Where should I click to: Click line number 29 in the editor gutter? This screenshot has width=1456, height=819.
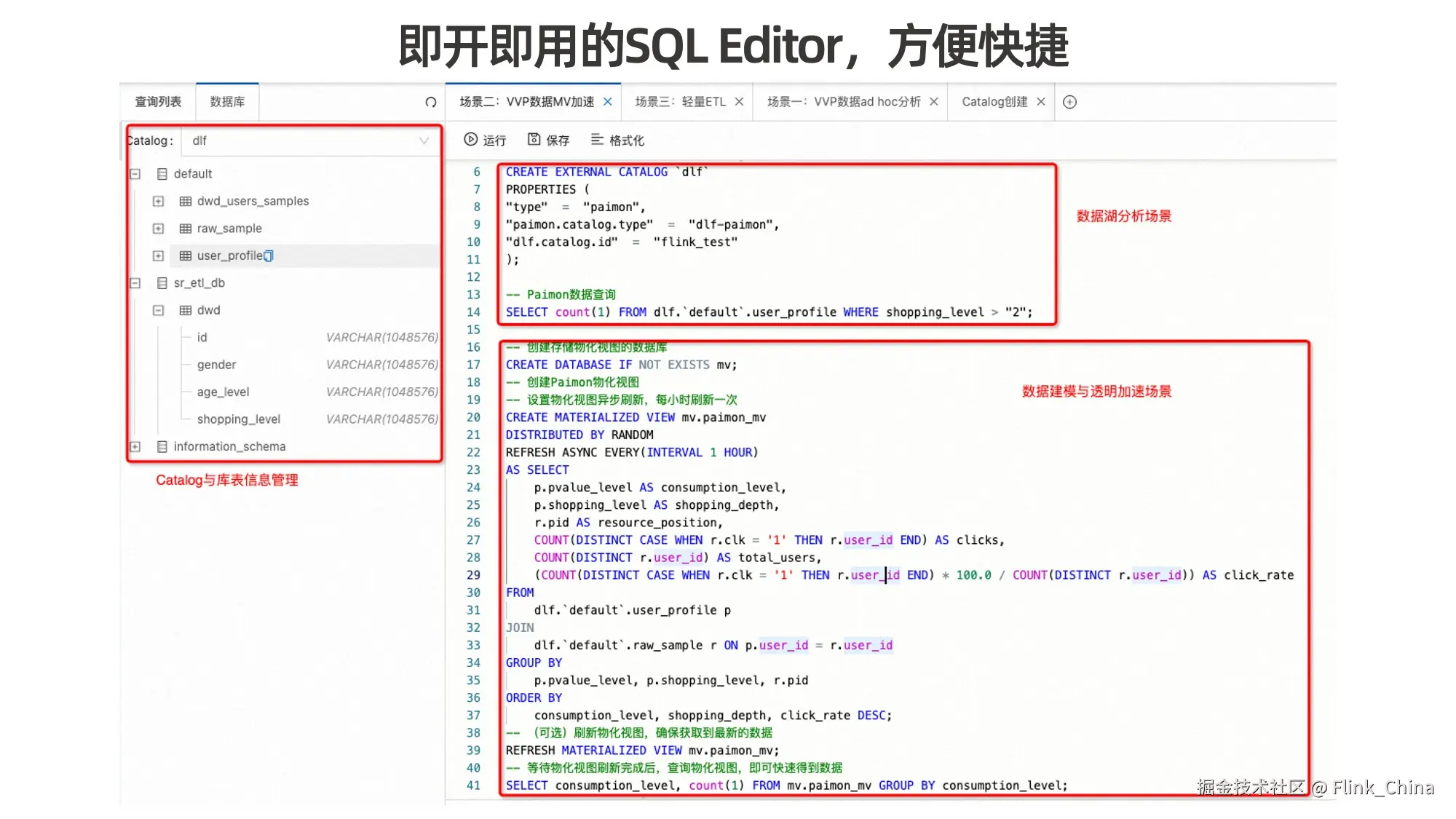pyautogui.click(x=473, y=575)
